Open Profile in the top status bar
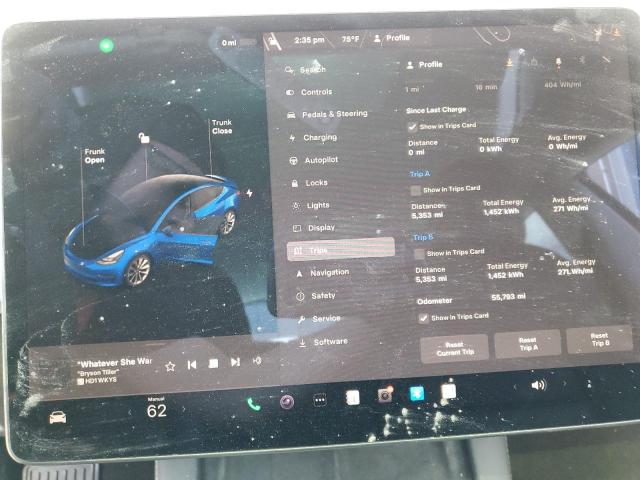640x480 pixels. click(x=392, y=38)
